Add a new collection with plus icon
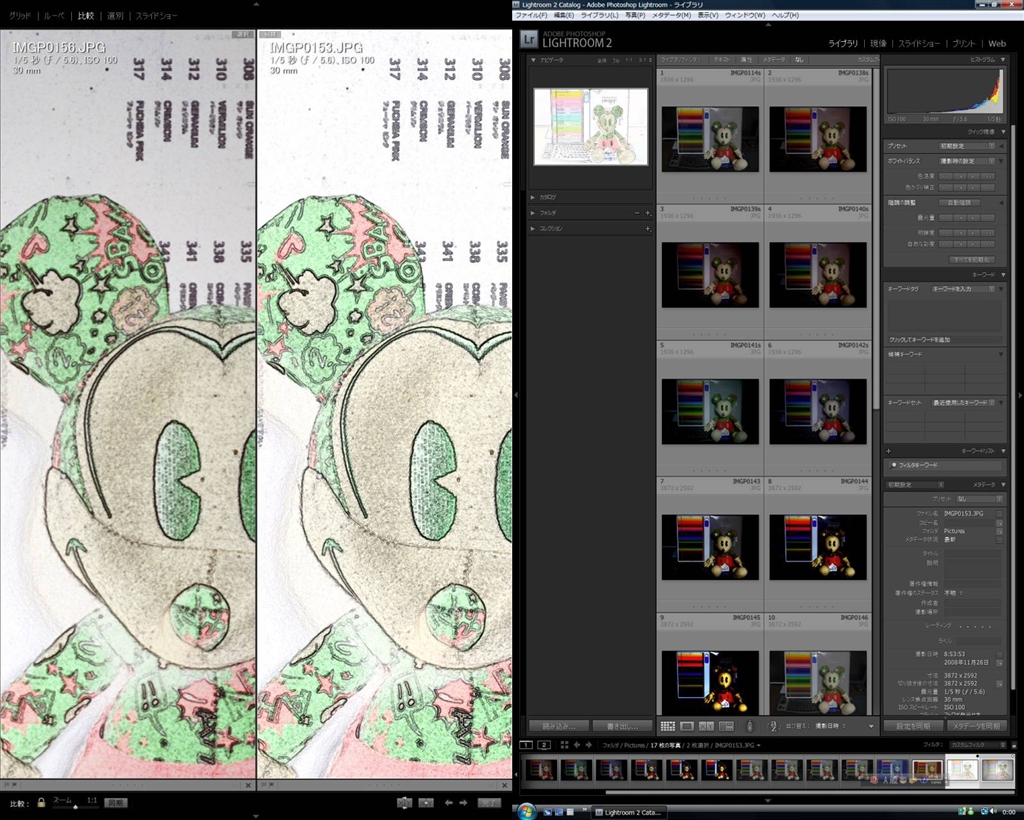This screenshot has width=1024, height=820. tap(648, 229)
